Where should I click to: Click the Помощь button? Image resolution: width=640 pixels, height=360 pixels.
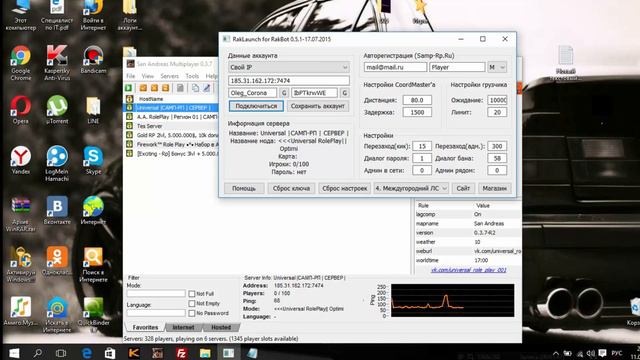point(244,188)
